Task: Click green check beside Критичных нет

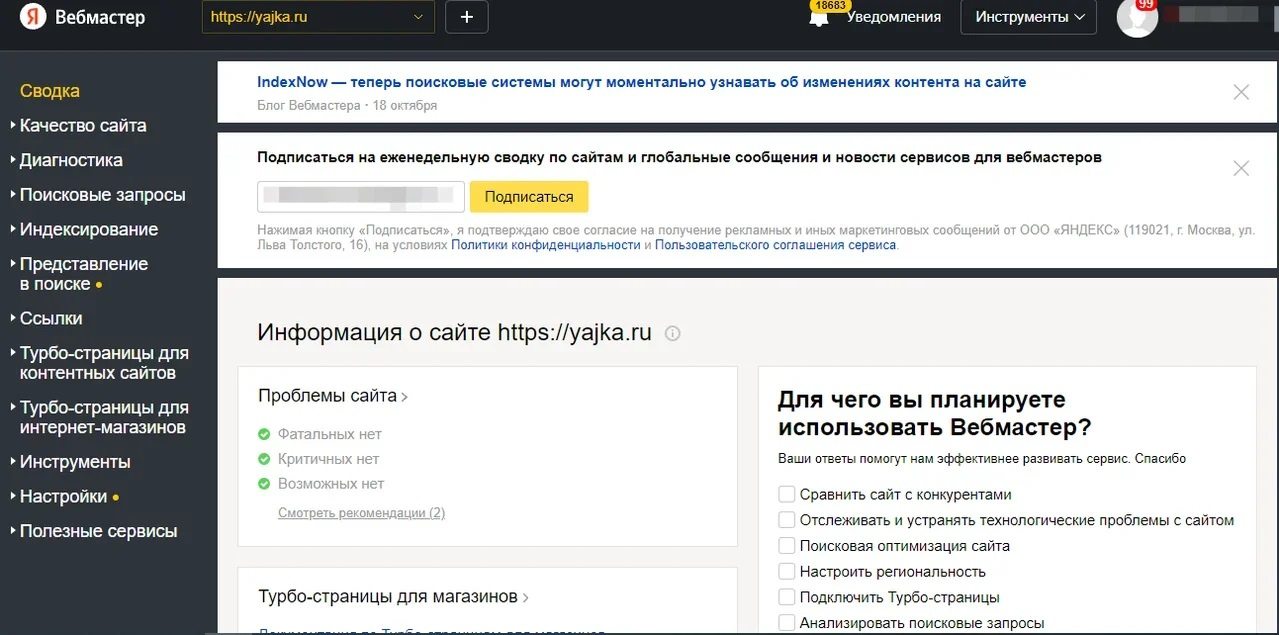Action: pos(264,459)
